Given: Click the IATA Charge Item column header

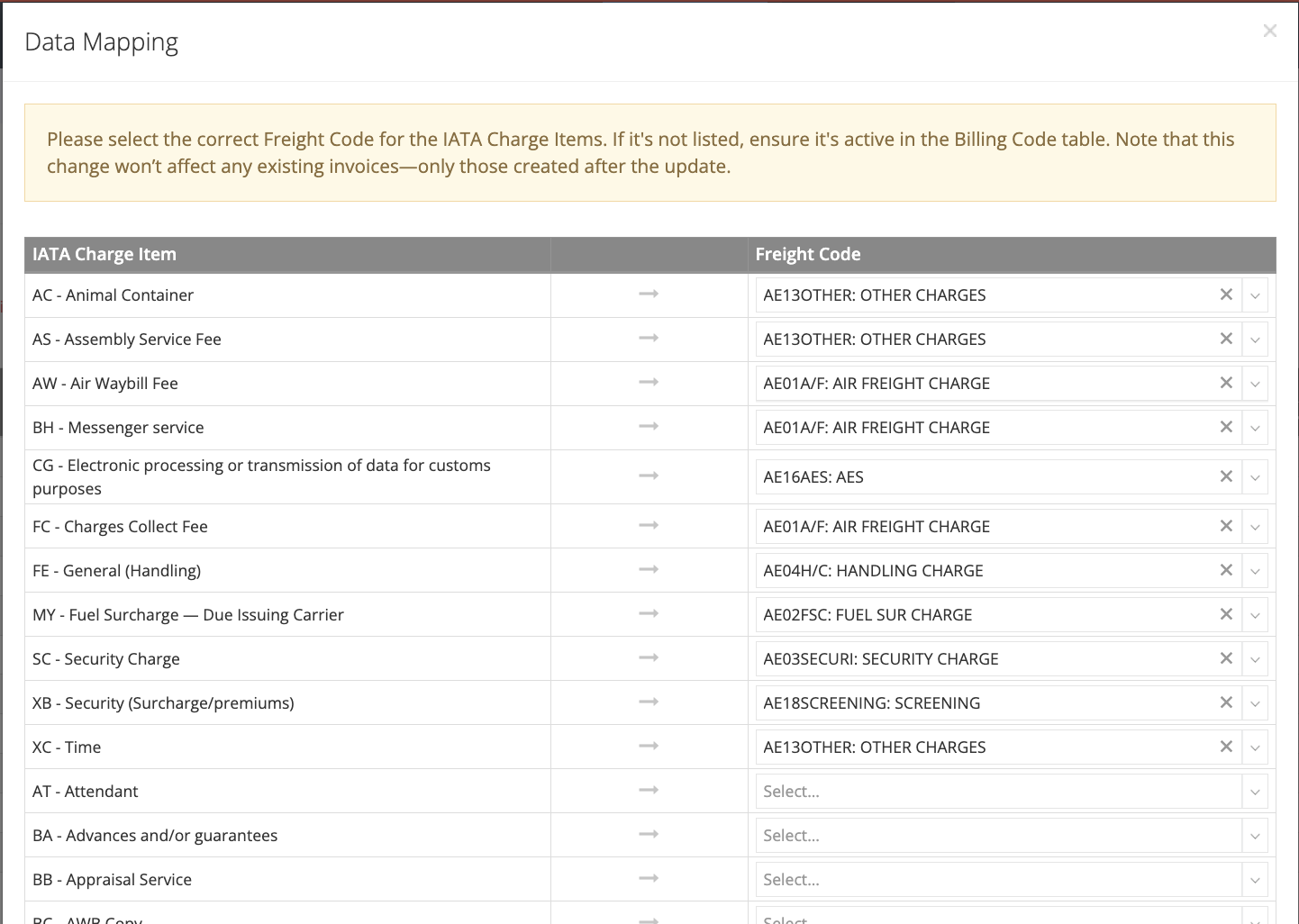Looking at the screenshot, I should coord(104,255).
